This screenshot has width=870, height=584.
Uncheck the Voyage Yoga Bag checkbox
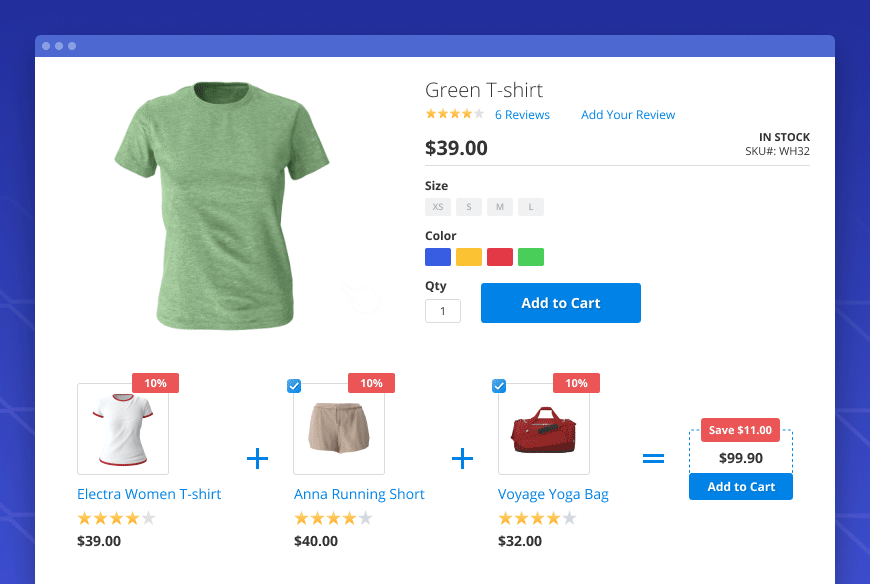tap(499, 386)
